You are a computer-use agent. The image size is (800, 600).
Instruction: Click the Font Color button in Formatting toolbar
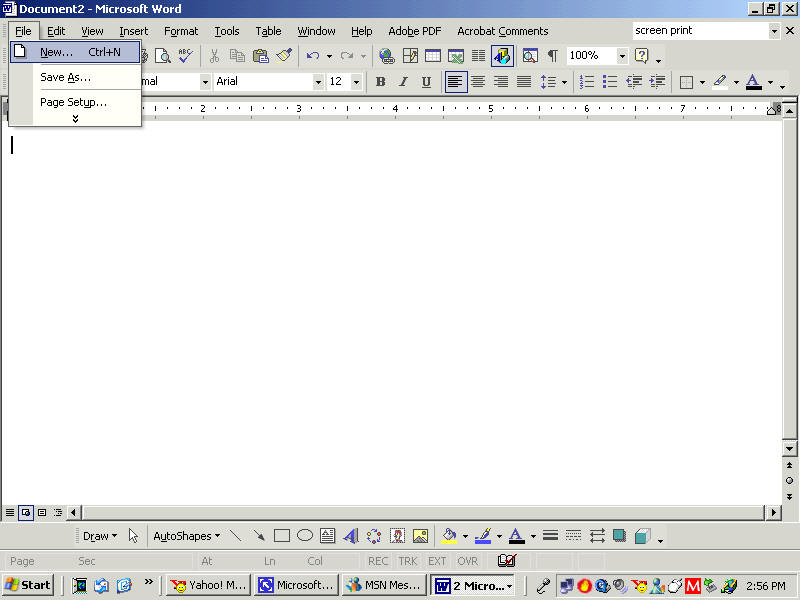pos(754,82)
